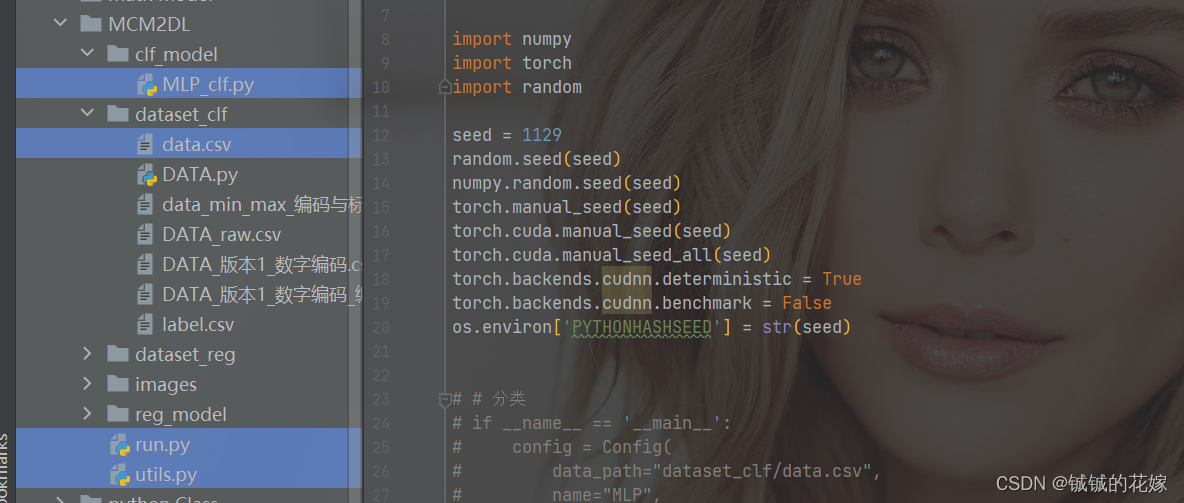Click the MCM2DL folder icon
Image resolution: width=1184 pixels, height=503 pixels.
coord(91,24)
